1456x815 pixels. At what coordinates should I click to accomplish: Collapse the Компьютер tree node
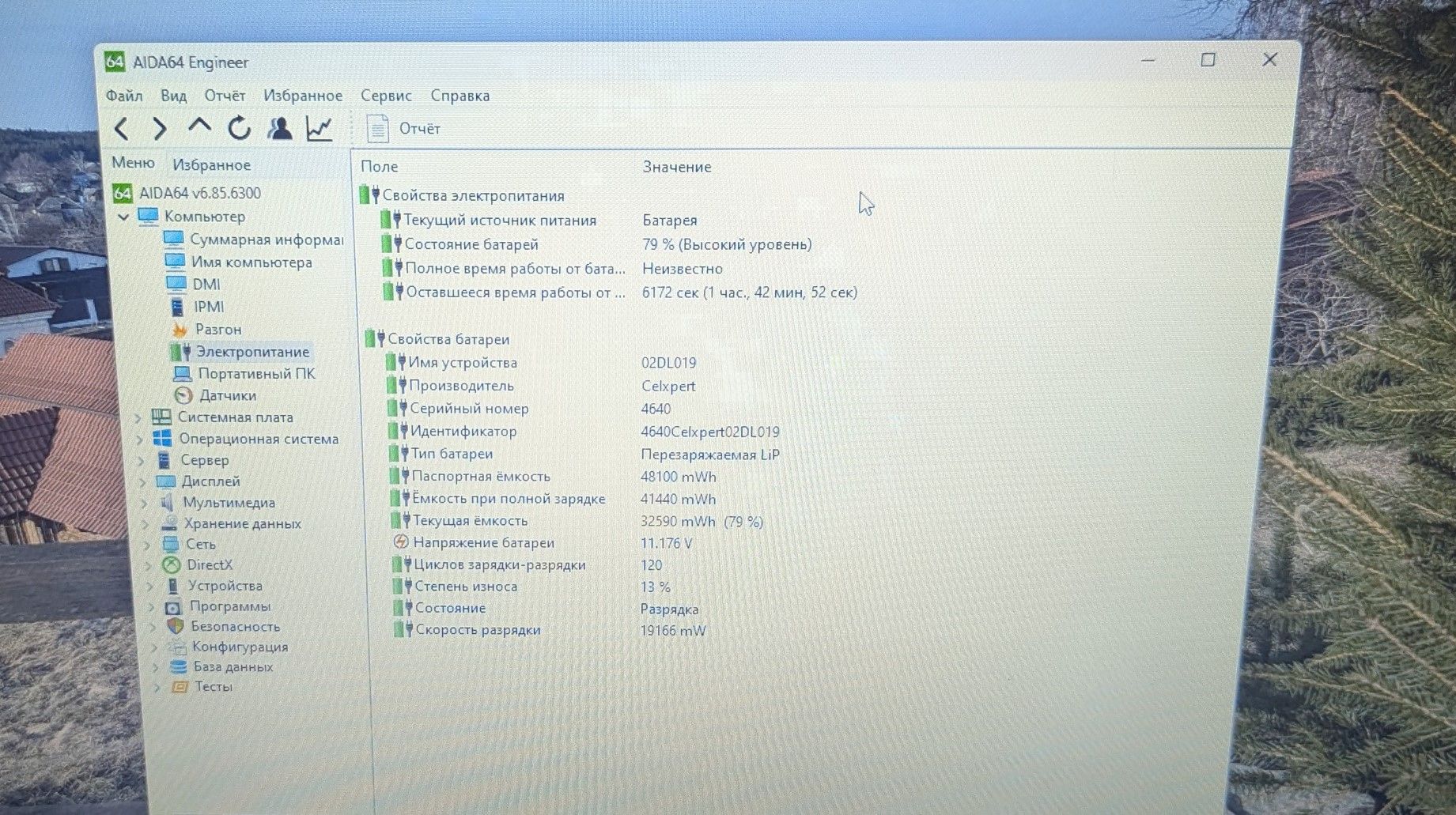(123, 217)
